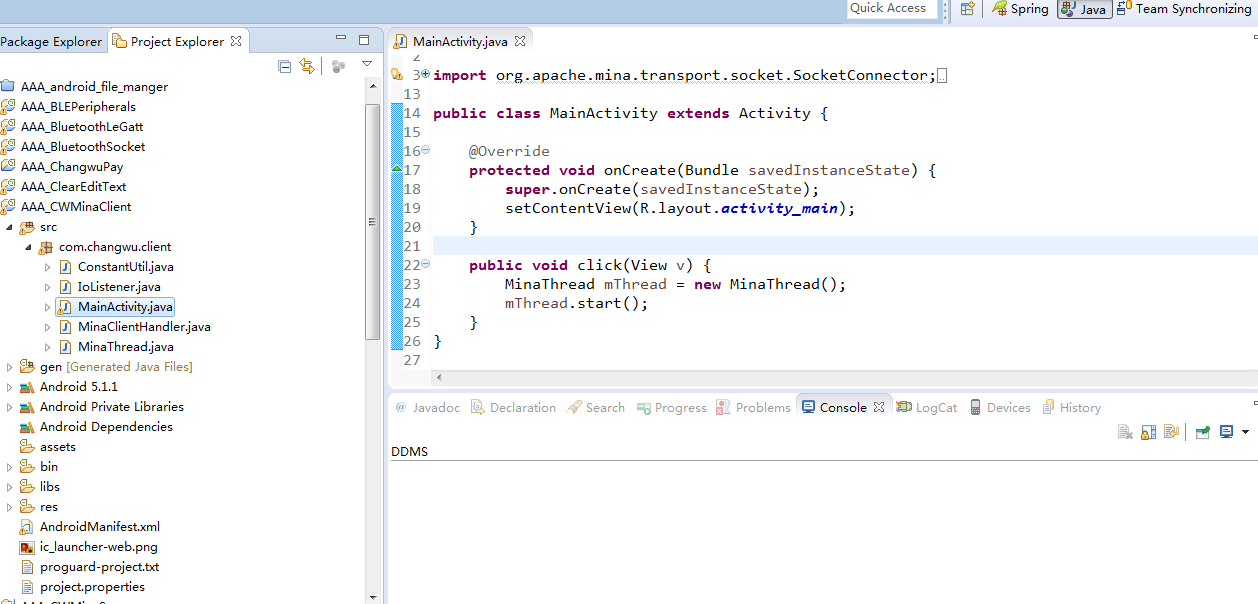Viewport: 1258px width, 604px height.
Task: Toggle Link with Editor in Project Explorer
Action: tap(307, 66)
